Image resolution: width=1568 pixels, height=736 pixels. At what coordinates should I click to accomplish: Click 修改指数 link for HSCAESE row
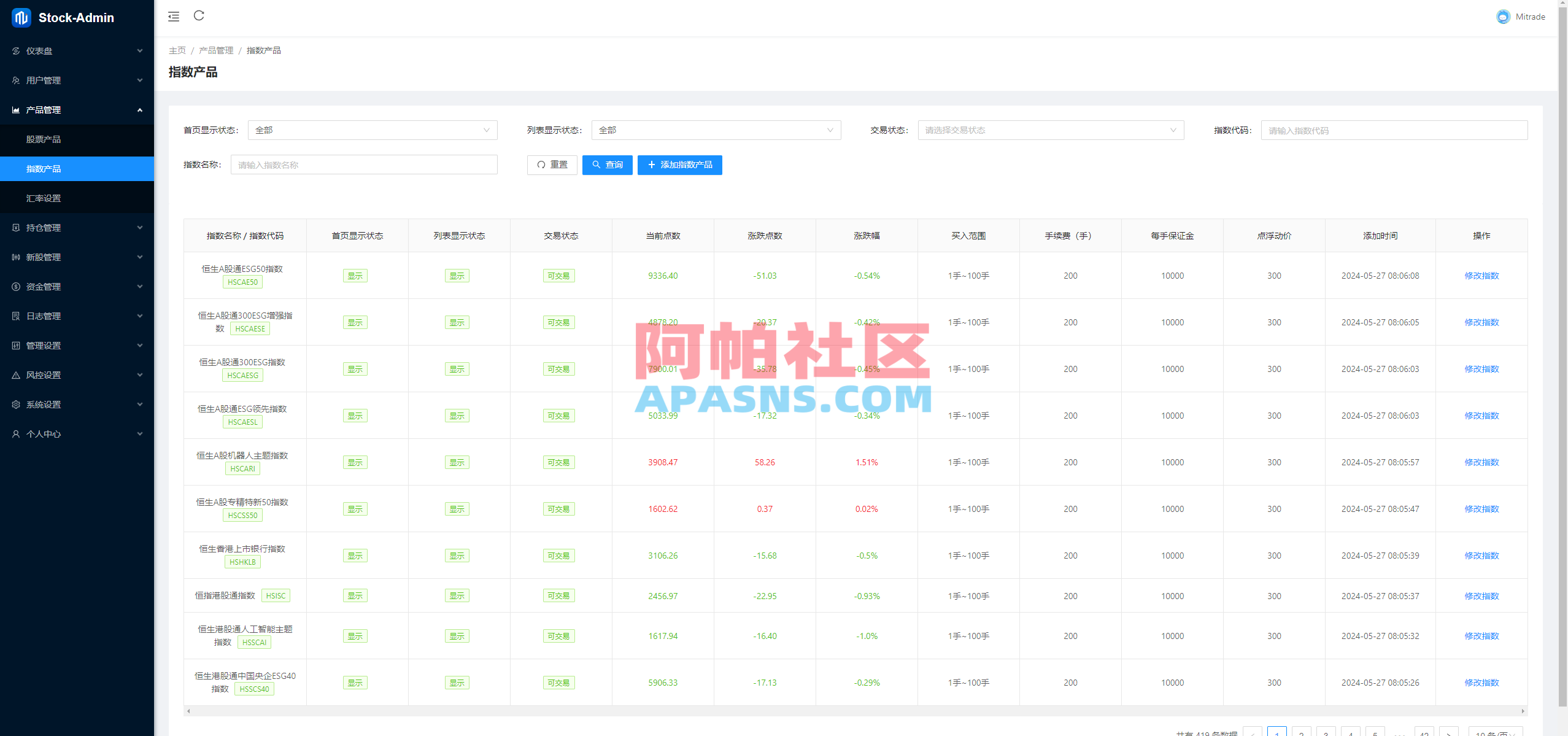tap(1481, 322)
